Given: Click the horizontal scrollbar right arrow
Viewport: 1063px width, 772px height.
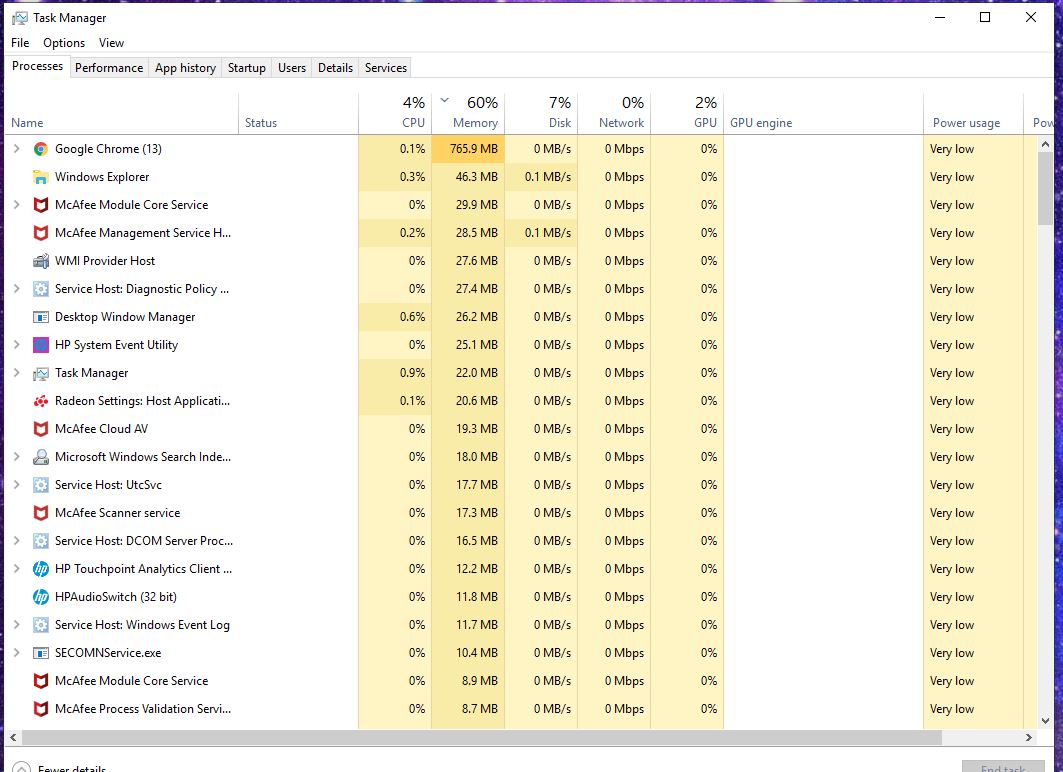Looking at the screenshot, I should coord(1029,737).
